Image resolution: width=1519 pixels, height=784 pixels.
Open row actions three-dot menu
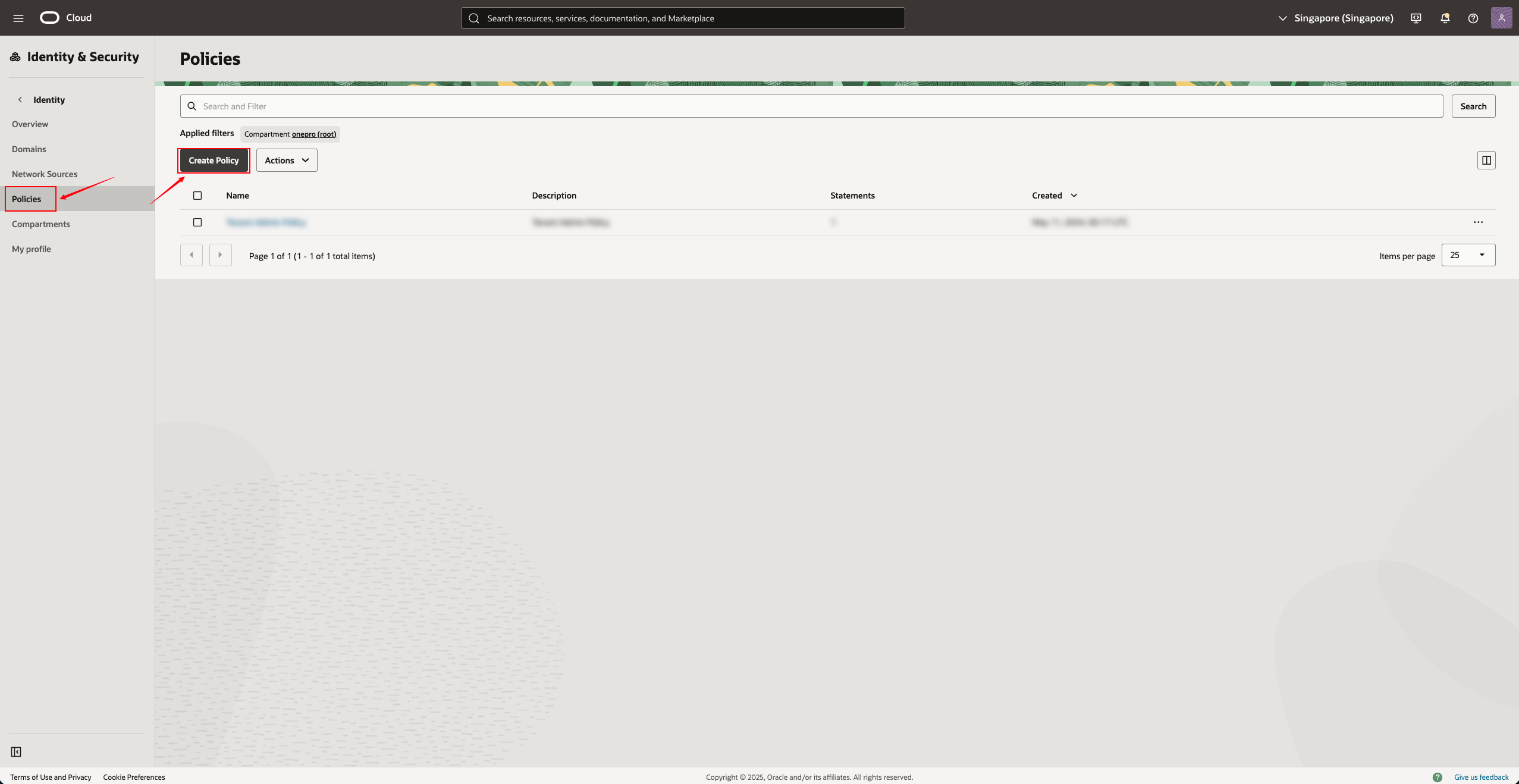point(1478,222)
